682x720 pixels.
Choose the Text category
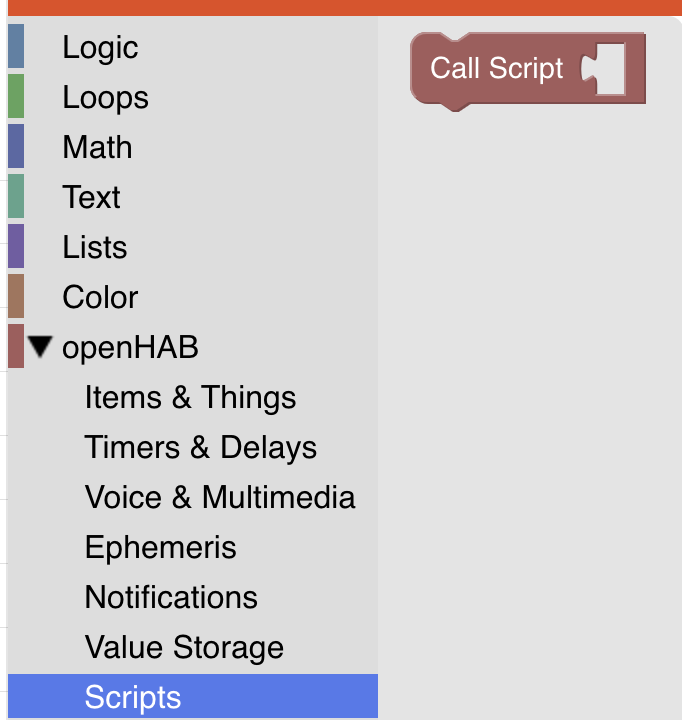[91, 198]
